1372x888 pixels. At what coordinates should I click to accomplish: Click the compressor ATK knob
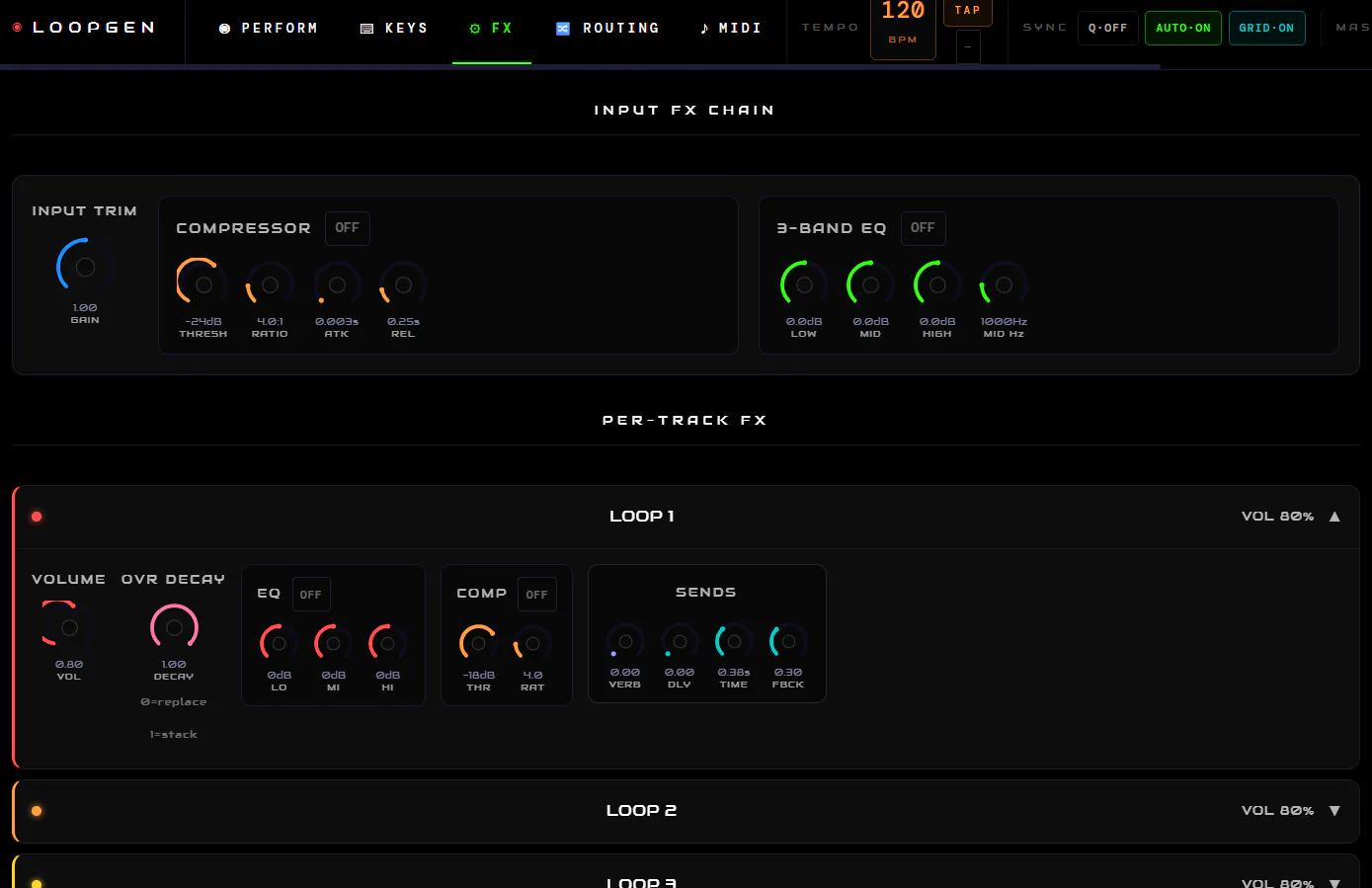pos(337,284)
